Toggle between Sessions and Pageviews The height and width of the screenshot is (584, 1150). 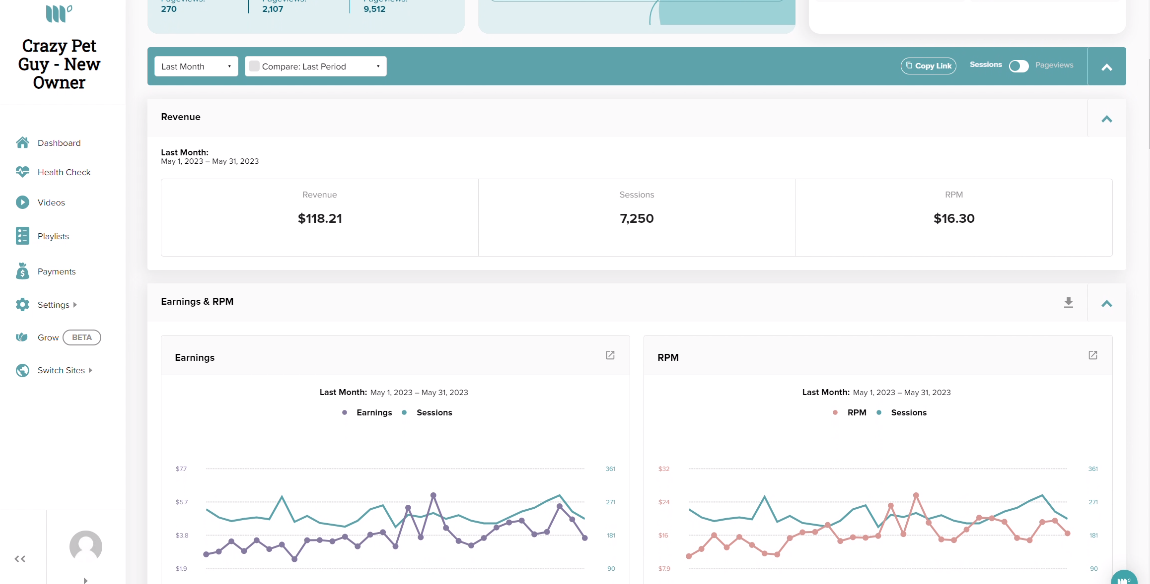coord(1019,66)
